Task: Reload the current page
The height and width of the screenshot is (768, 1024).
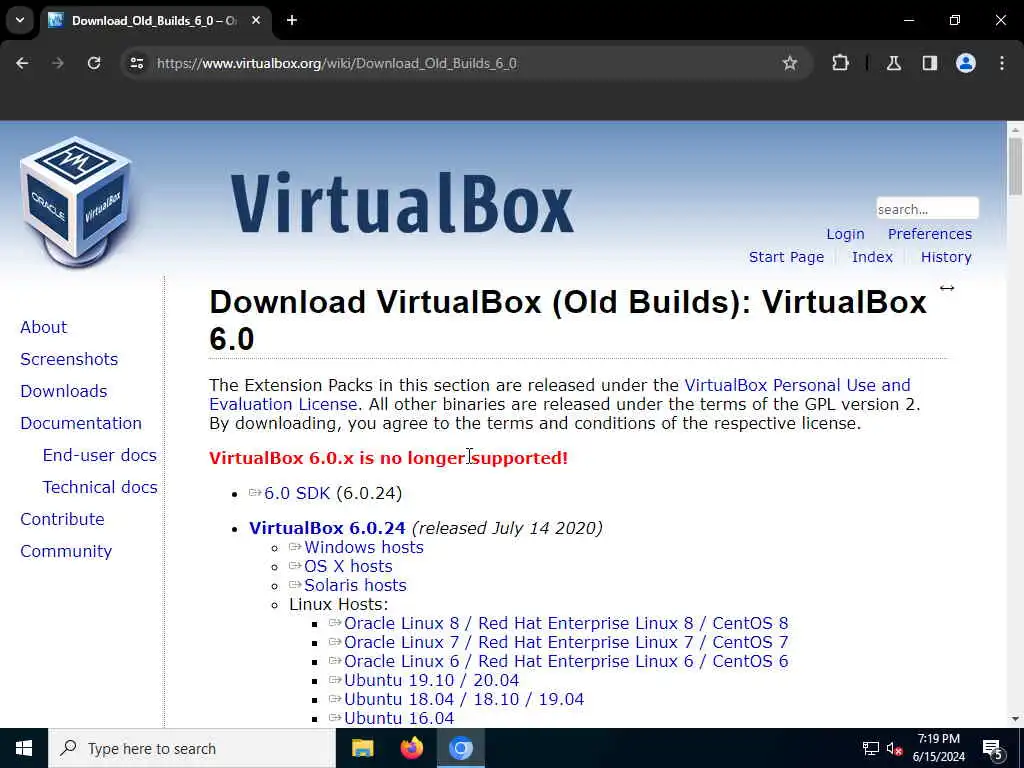Action: 94,63
